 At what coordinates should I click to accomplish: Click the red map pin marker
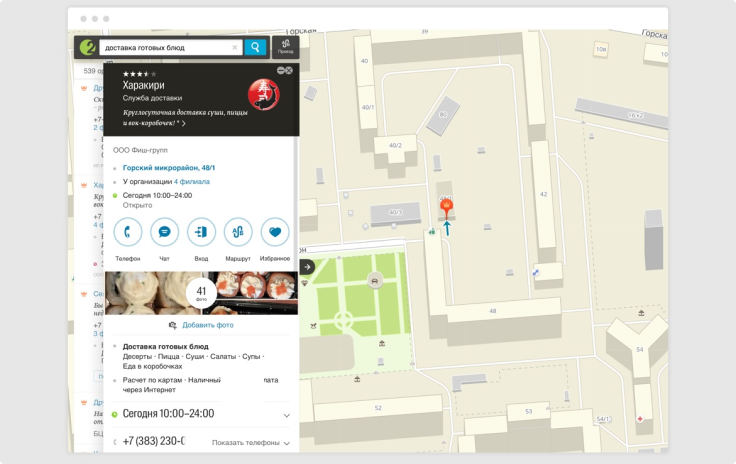pyautogui.click(x=446, y=207)
